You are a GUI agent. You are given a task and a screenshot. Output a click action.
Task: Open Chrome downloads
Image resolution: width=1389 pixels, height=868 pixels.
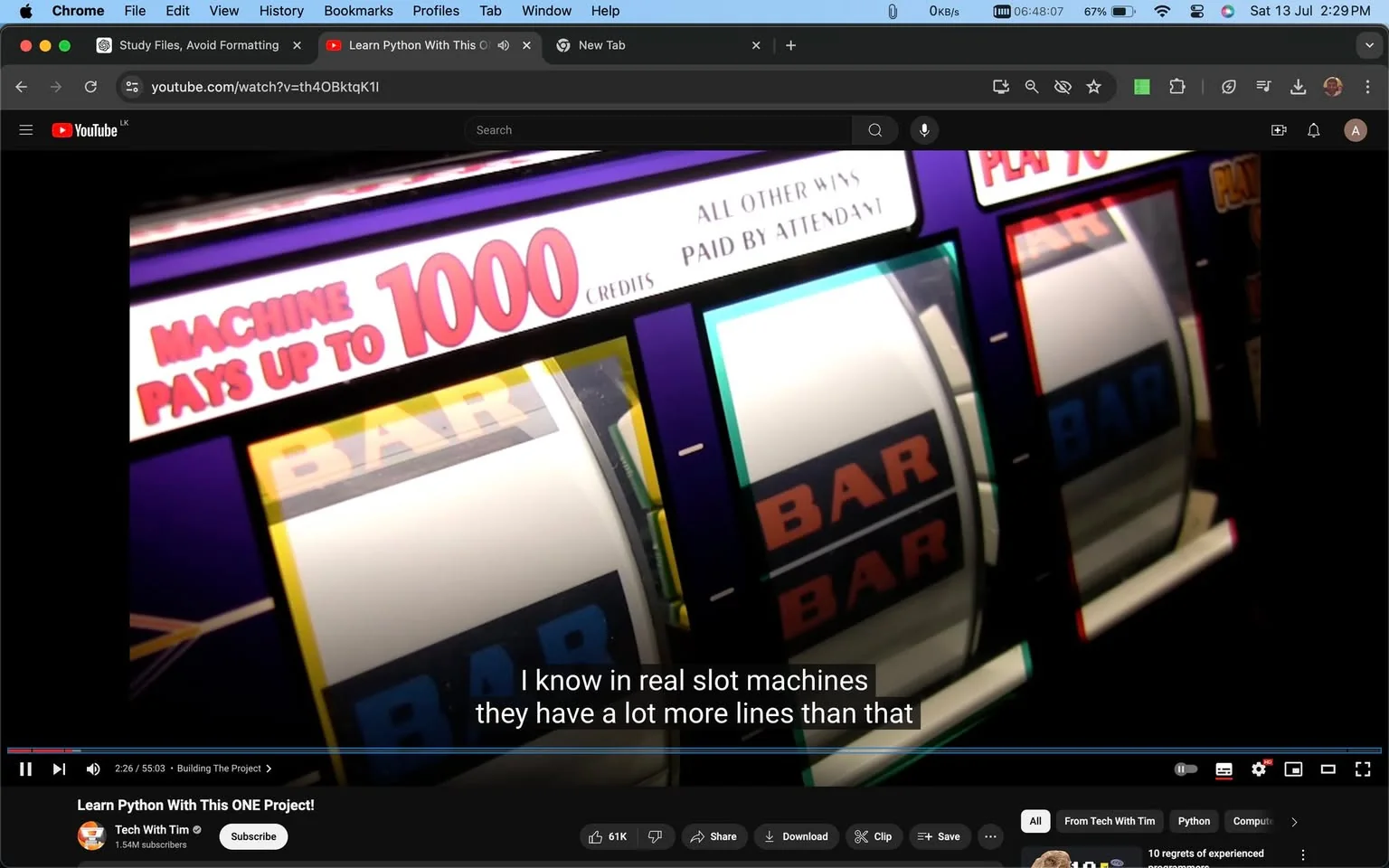[x=1298, y=87]
